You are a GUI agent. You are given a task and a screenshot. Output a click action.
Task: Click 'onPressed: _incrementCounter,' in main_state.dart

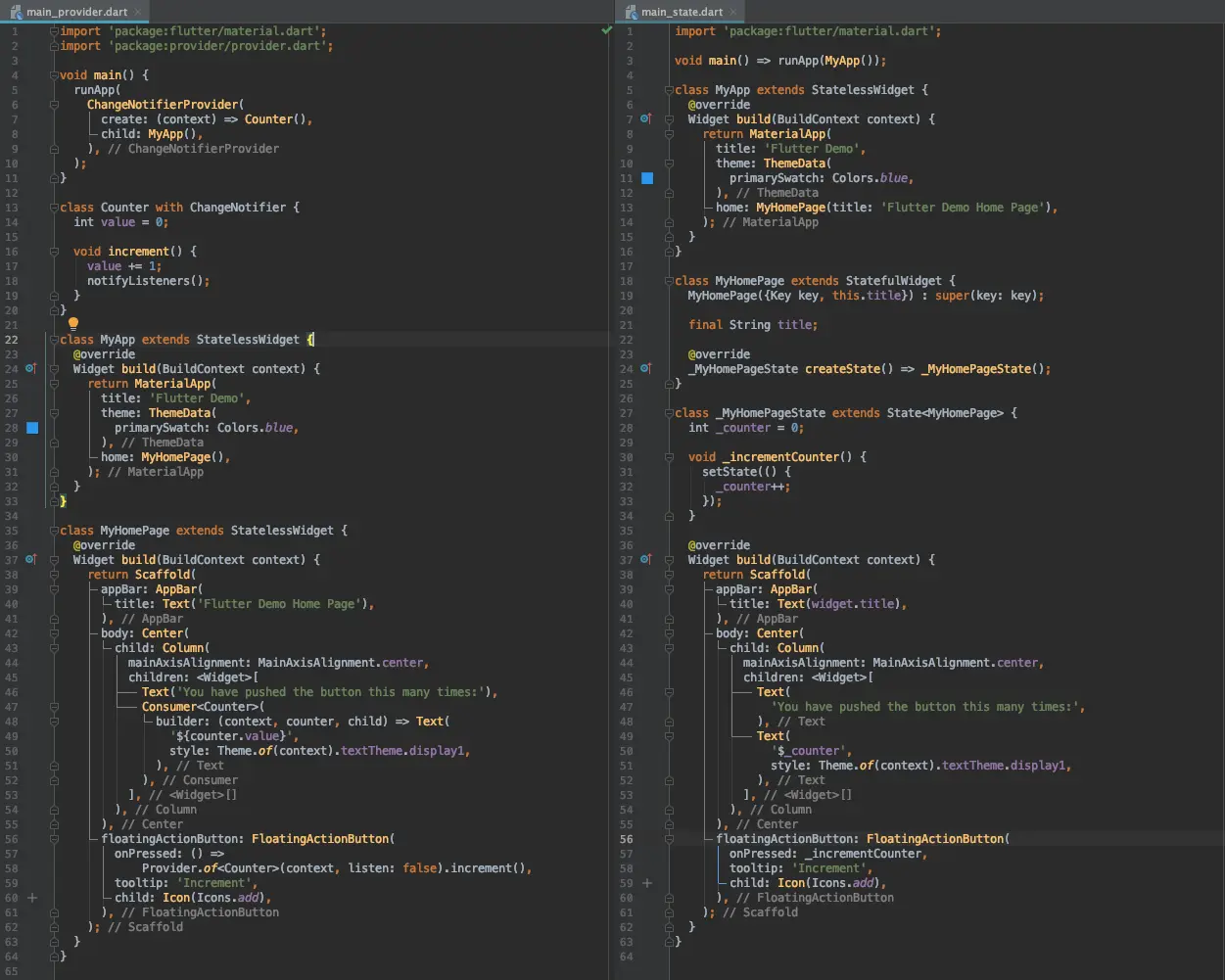[x=827, y=854]
